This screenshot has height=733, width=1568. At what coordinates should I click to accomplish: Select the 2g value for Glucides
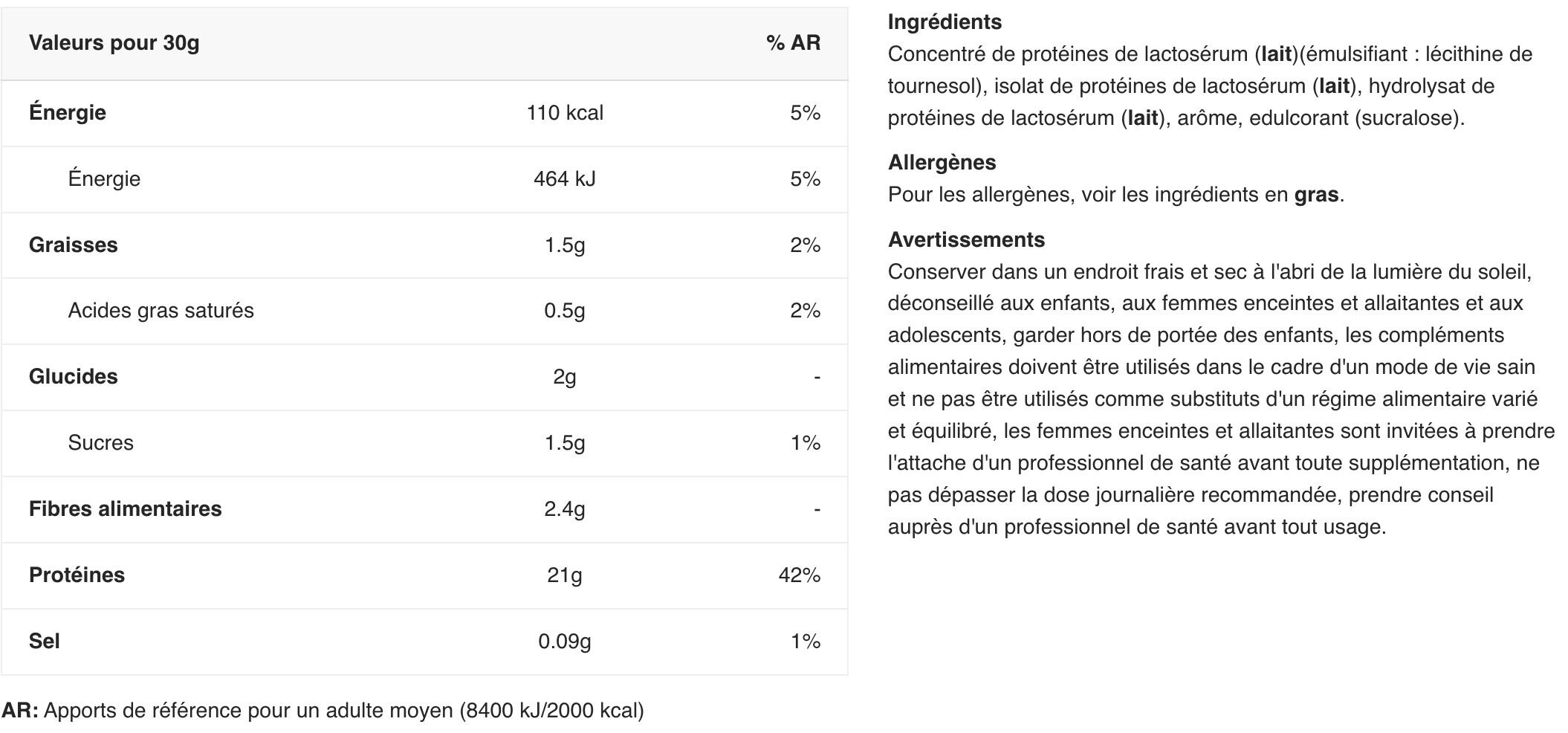pyautogui.click(x=565, y=377)
